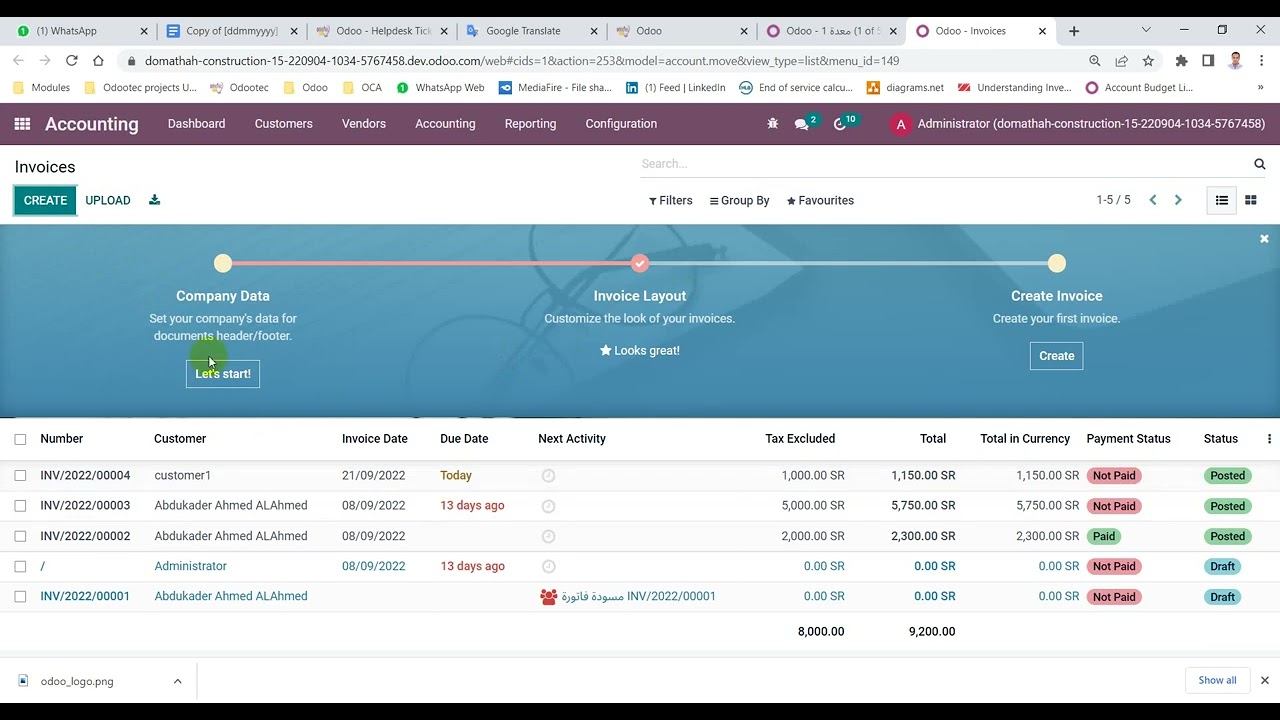The width and height of the screenshot is (1280, 720).
Task: Open the activities clock icon
Action: pos(840,124)
